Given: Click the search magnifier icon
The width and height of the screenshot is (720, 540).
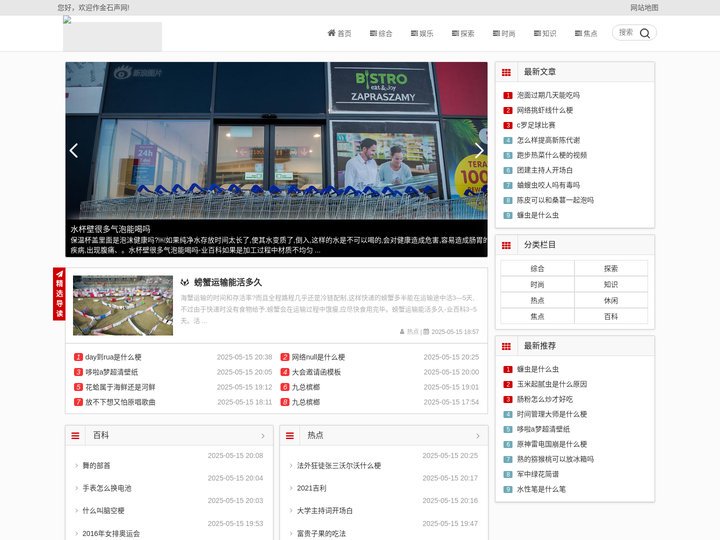Looking at the screenshot, I should click(645, 33).
